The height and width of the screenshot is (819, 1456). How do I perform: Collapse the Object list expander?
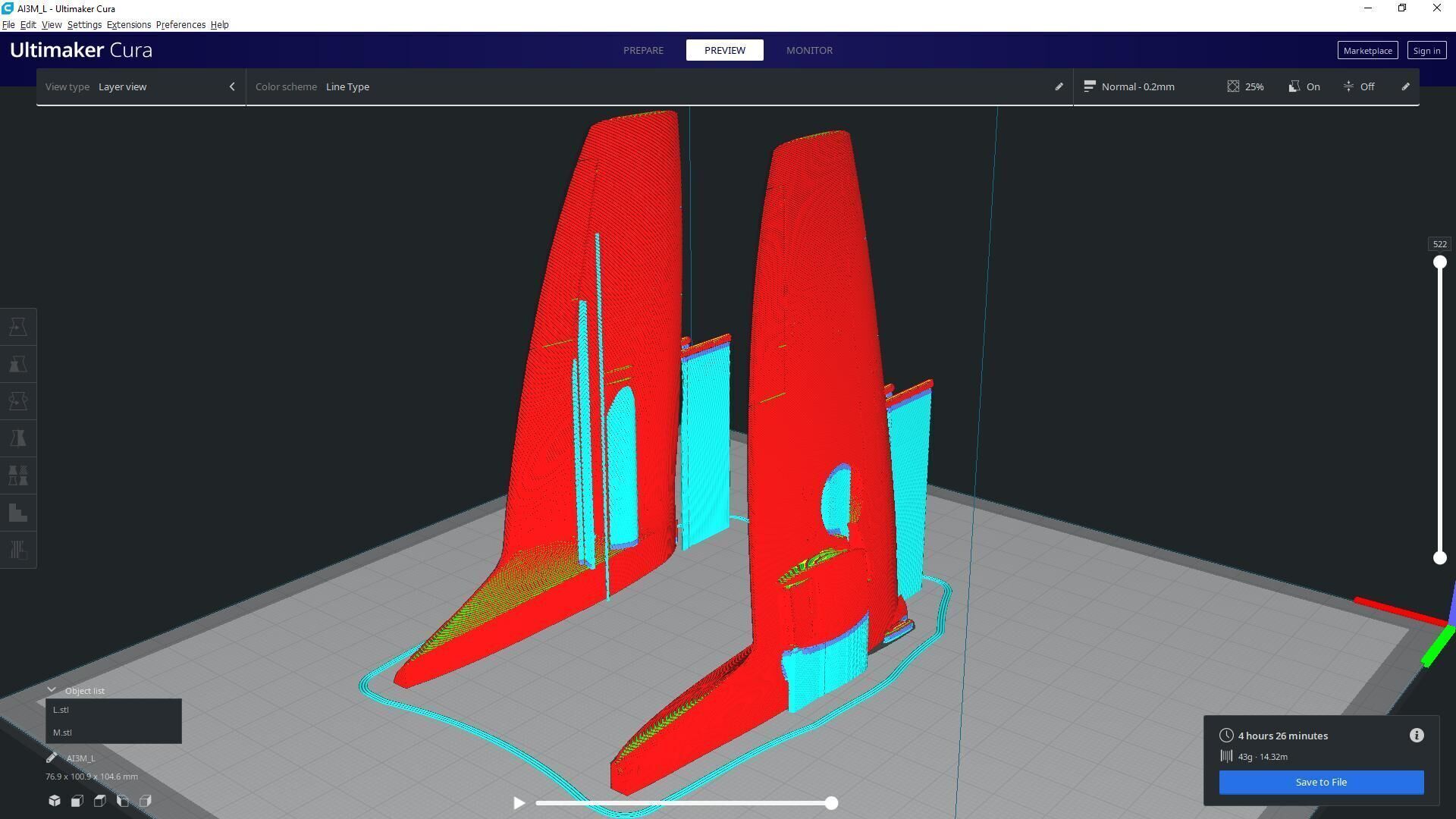pyautogui.click(x=52, y=690)
